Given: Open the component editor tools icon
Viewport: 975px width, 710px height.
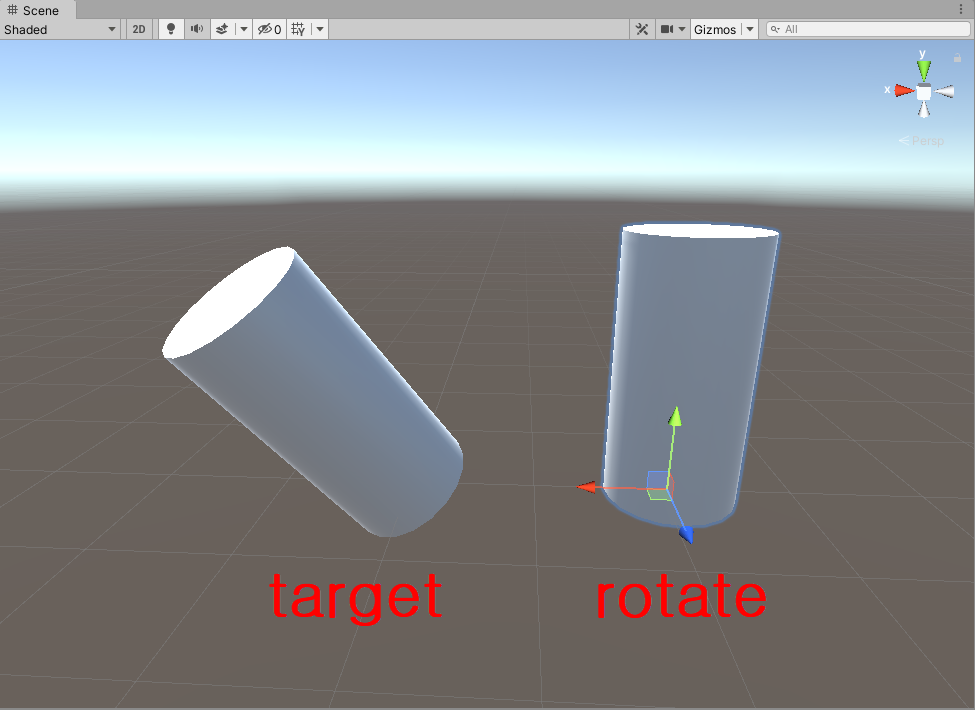Looking at the screenshot, I should [x=642, y=29].
